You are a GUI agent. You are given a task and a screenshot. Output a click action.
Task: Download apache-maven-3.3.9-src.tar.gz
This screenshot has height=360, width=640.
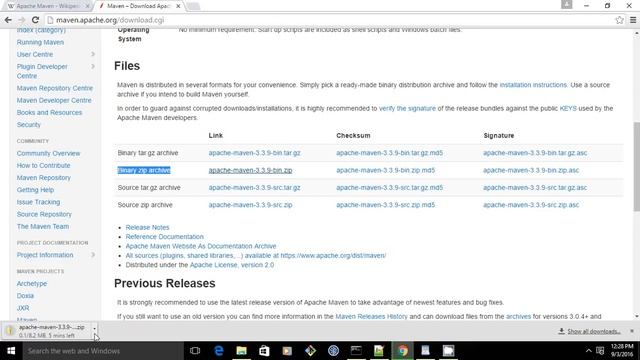(254, 188)
